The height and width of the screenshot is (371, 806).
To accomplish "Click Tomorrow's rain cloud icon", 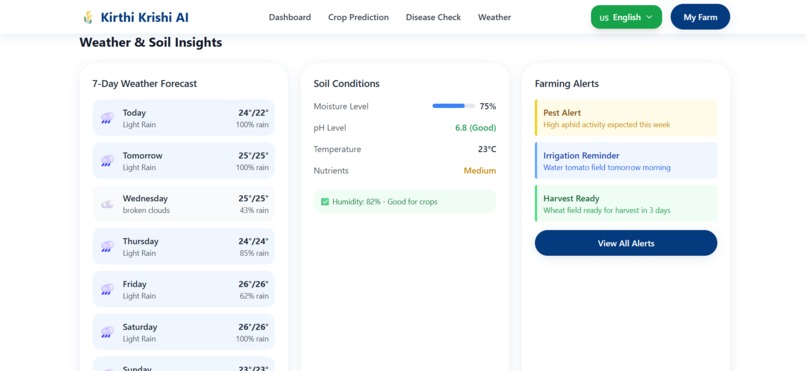I will pos(107,161).
